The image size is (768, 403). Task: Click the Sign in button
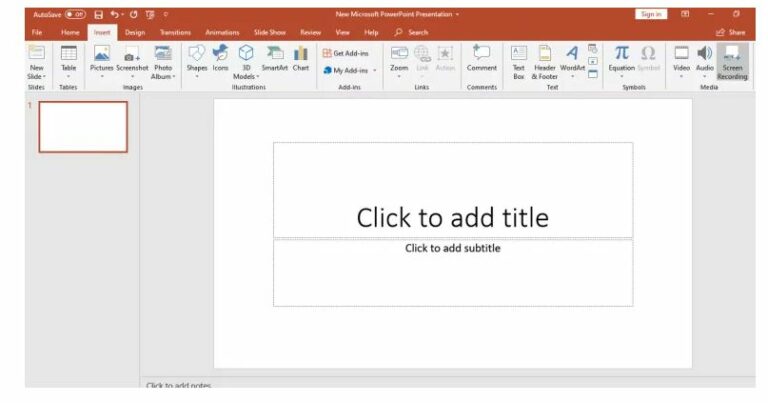coord(650,14)
